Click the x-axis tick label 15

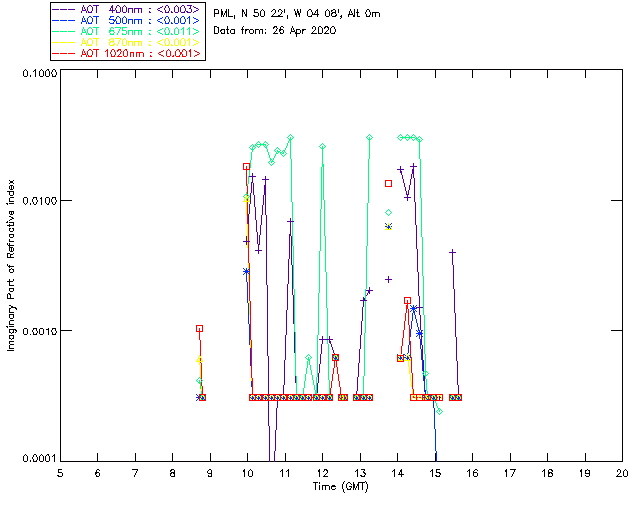click(x=435, y=474)
